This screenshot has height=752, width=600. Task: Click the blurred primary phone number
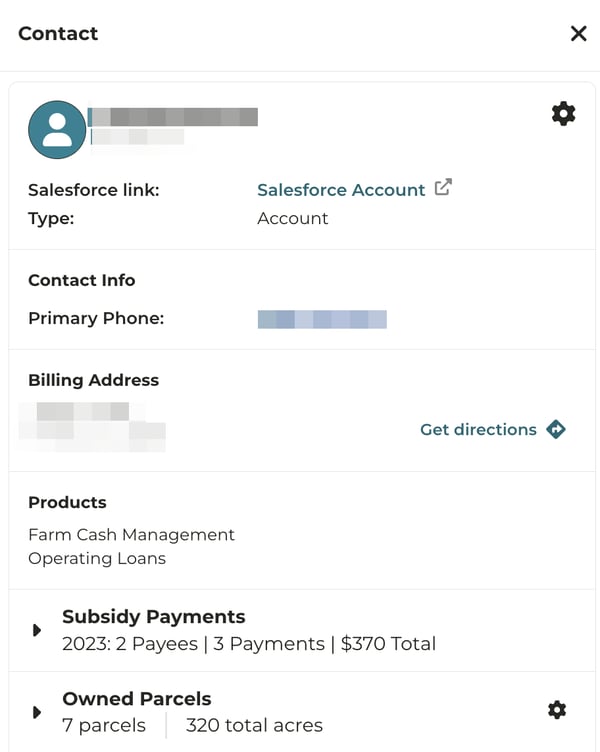point(322,320)
